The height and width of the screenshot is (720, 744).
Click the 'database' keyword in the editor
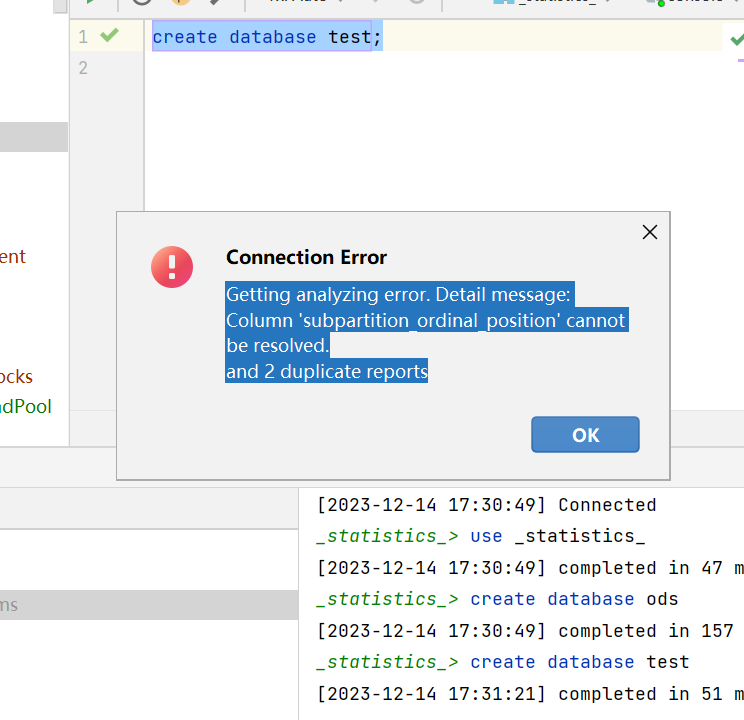(273, 37)
